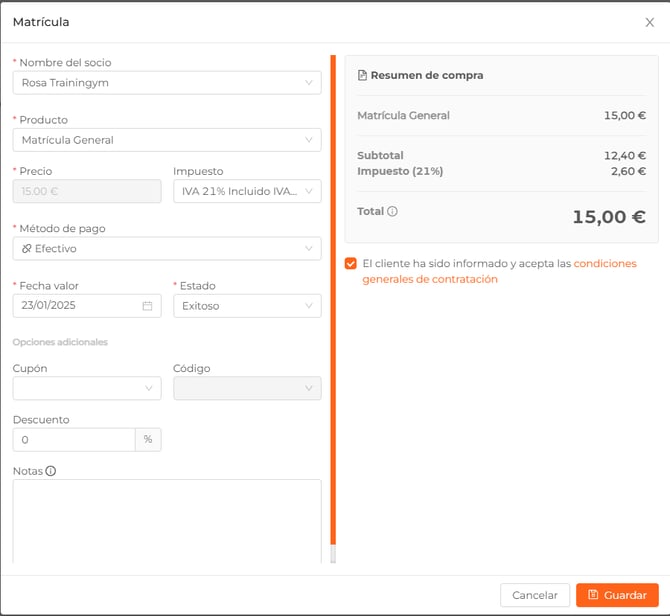
Task: Close the Matrícula dialog with the X
Action: click(649, 22)
